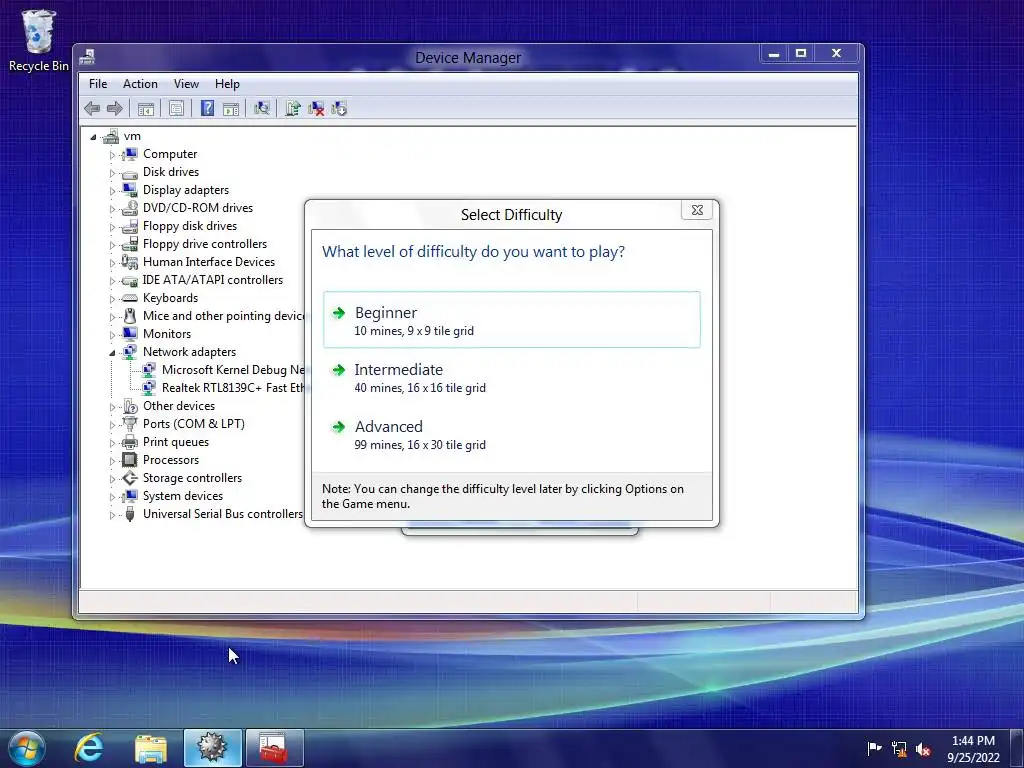
Task: Collapse the vm root node
Action: pos(93,137)
